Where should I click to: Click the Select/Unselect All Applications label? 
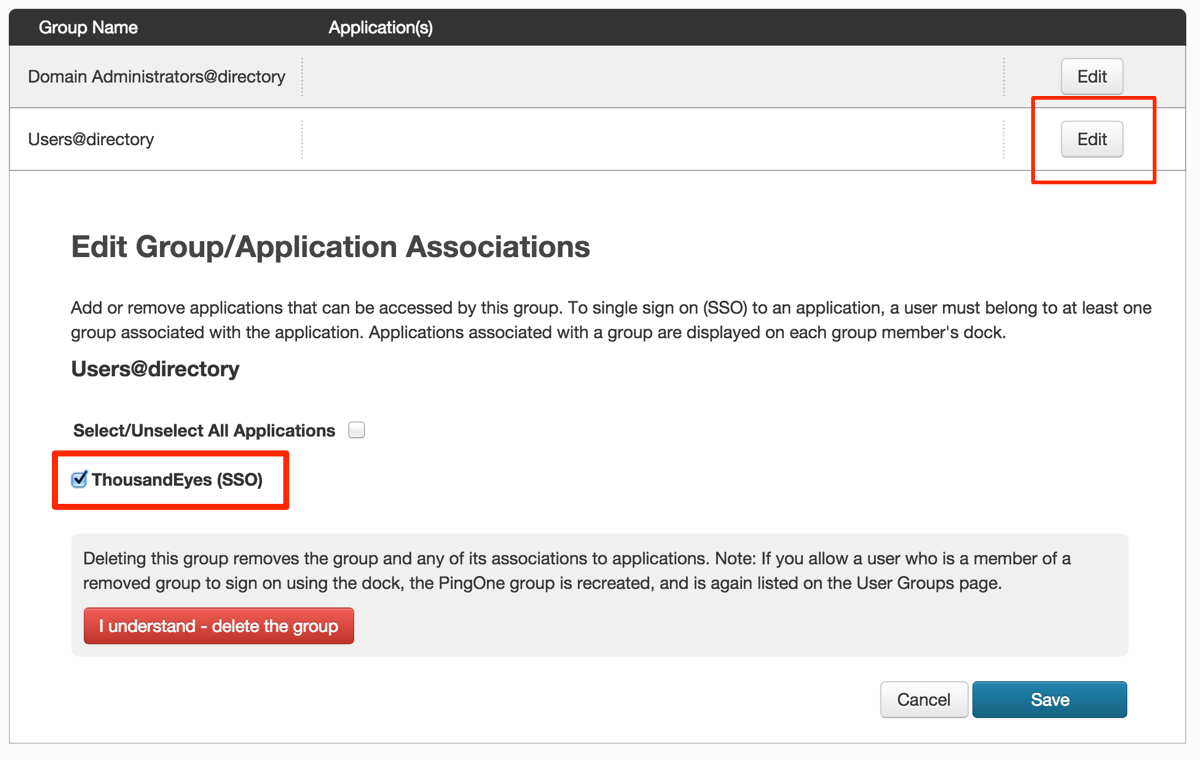[204, 431]
